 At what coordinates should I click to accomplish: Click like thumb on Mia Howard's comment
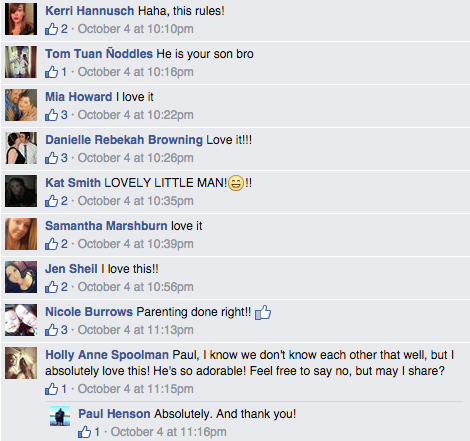click(x=51, y=115)
